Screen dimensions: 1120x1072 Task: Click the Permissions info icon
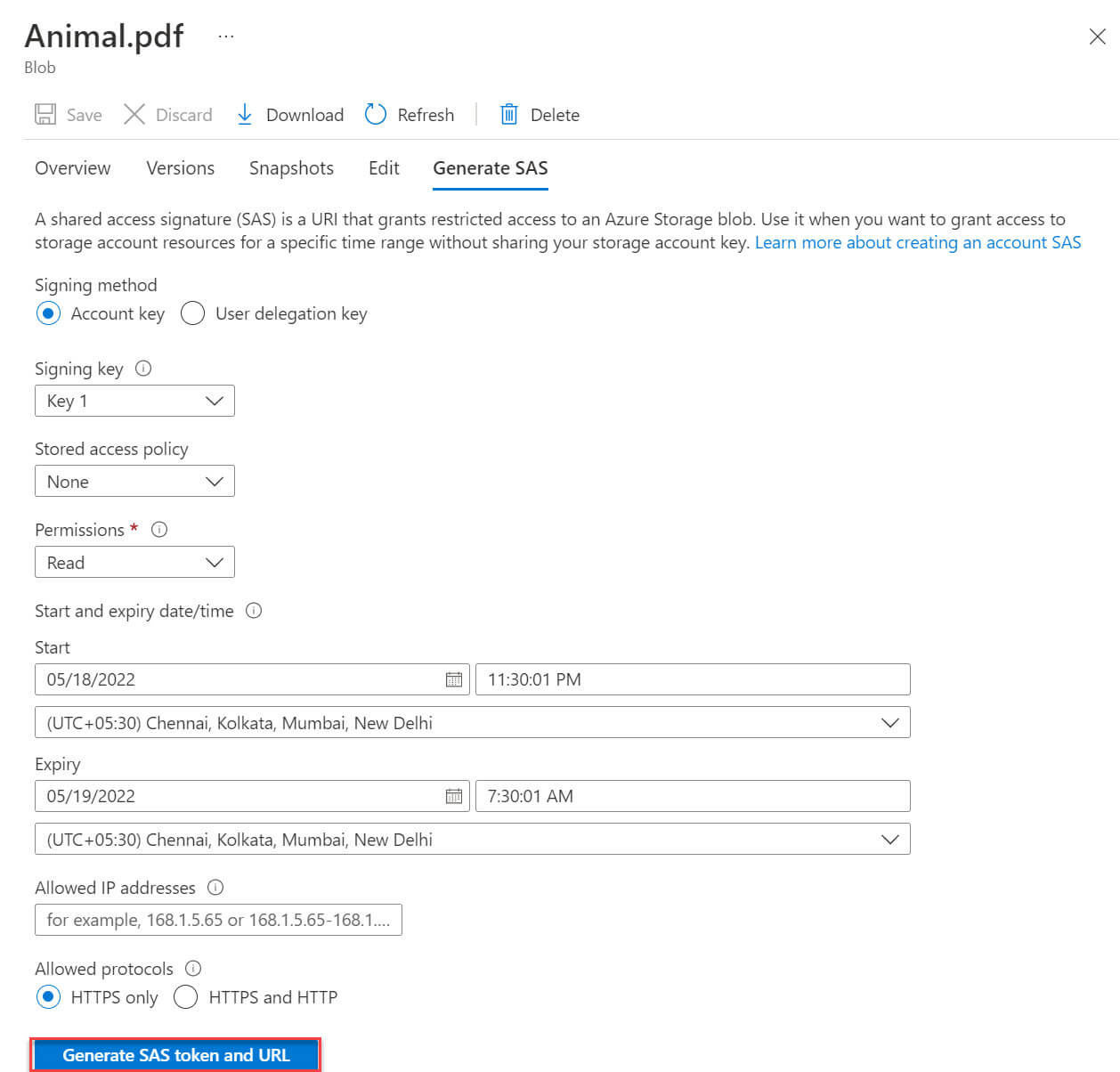tap(159, 529)
